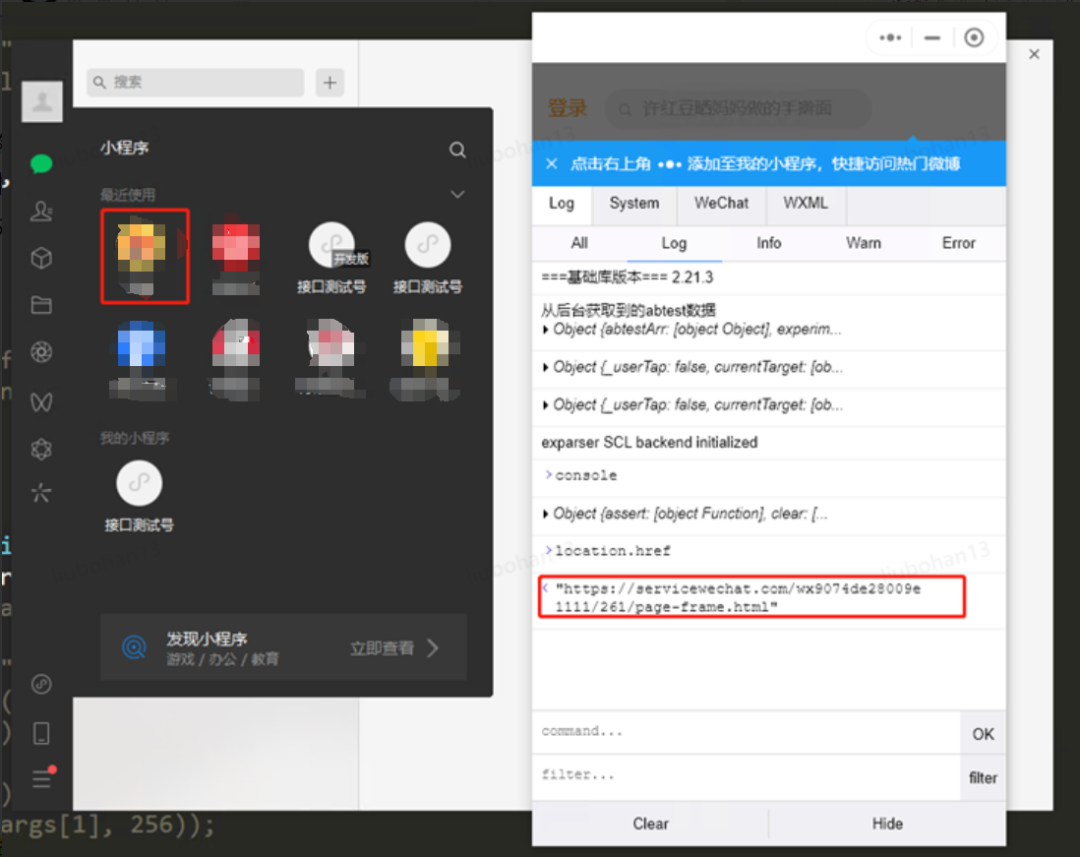Switch to the WXML tab
1080x857 pixels.
[x=805, y=203]
